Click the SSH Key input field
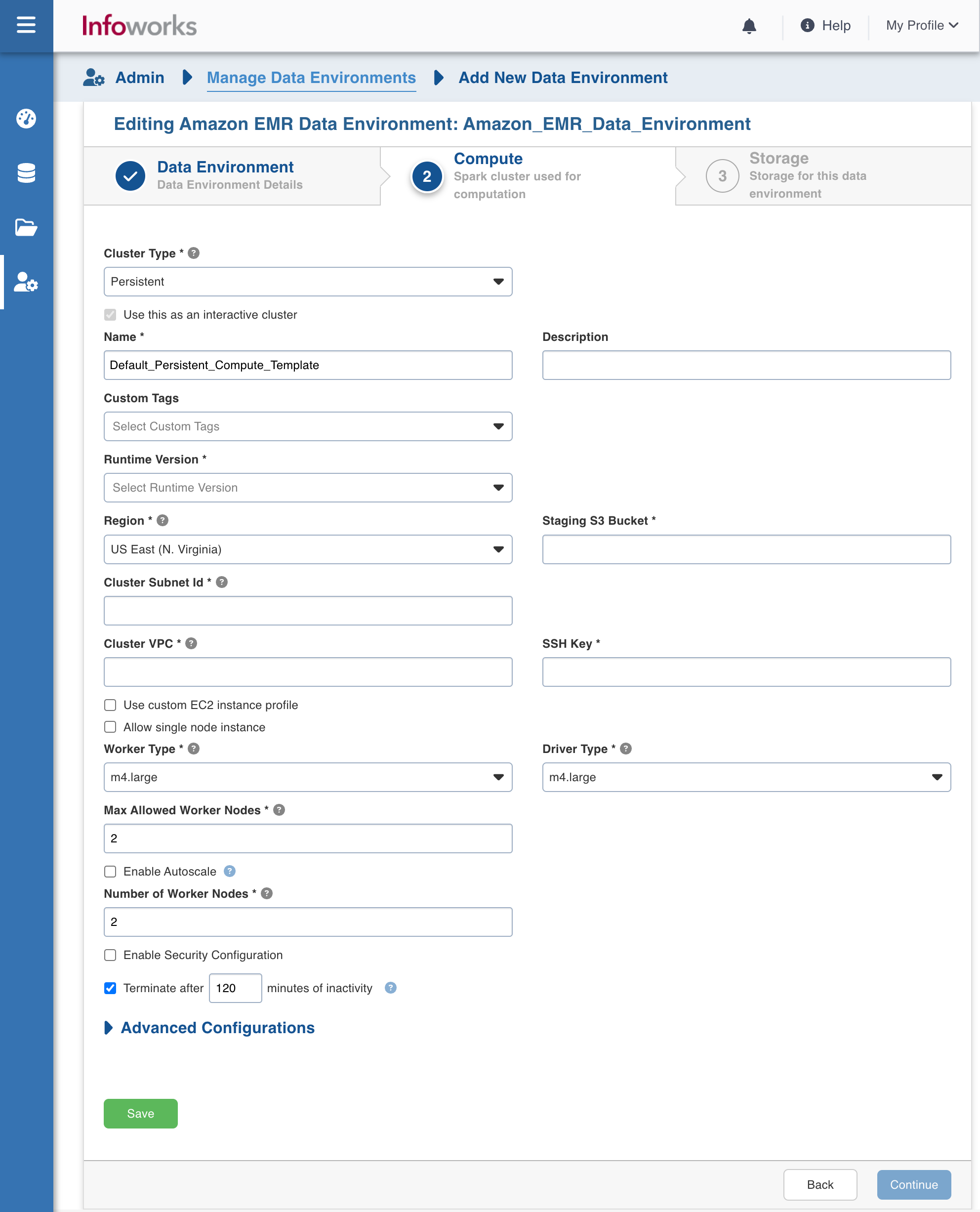This screenshot has height=1212, width=980. (746, 671)
